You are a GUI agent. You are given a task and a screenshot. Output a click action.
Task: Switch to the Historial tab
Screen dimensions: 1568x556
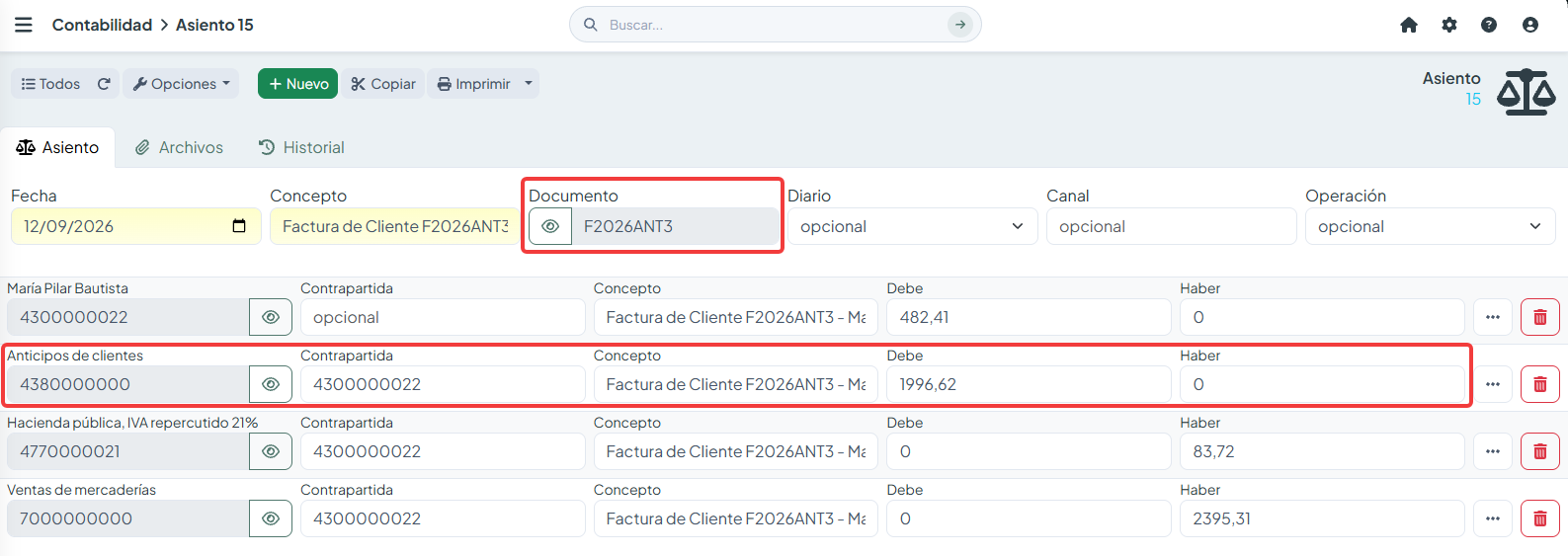coord(301,147)
